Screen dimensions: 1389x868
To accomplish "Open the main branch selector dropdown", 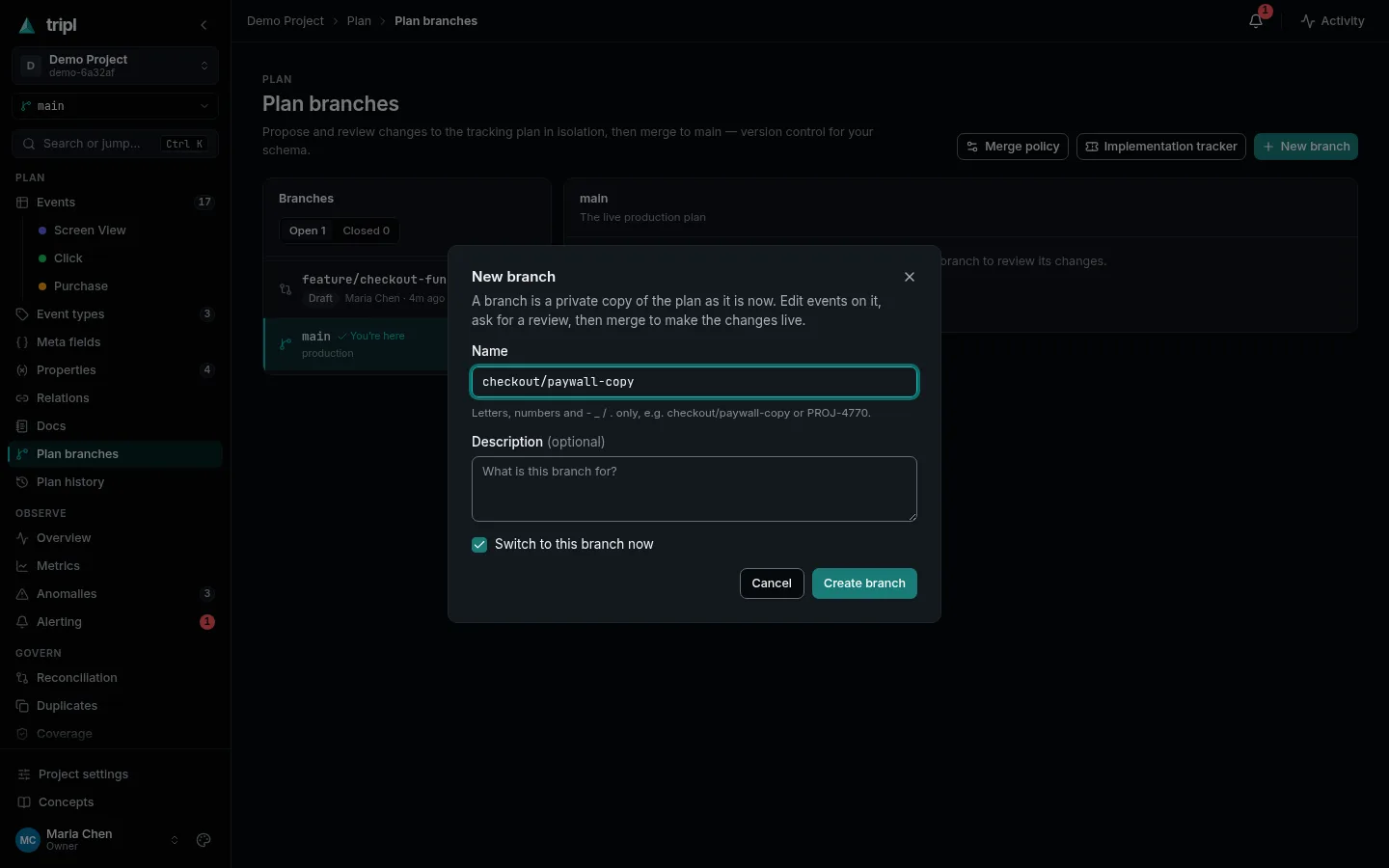I will [116, 106].
